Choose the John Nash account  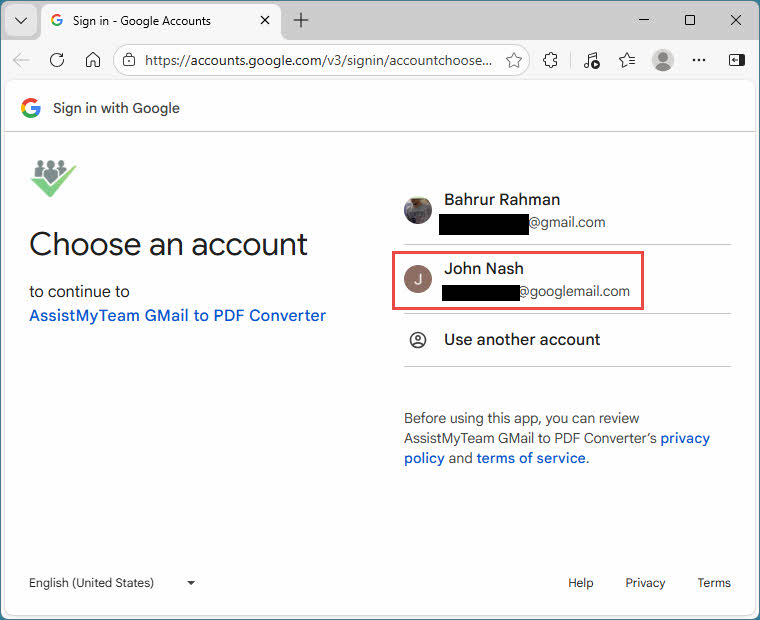pos(517,280)
